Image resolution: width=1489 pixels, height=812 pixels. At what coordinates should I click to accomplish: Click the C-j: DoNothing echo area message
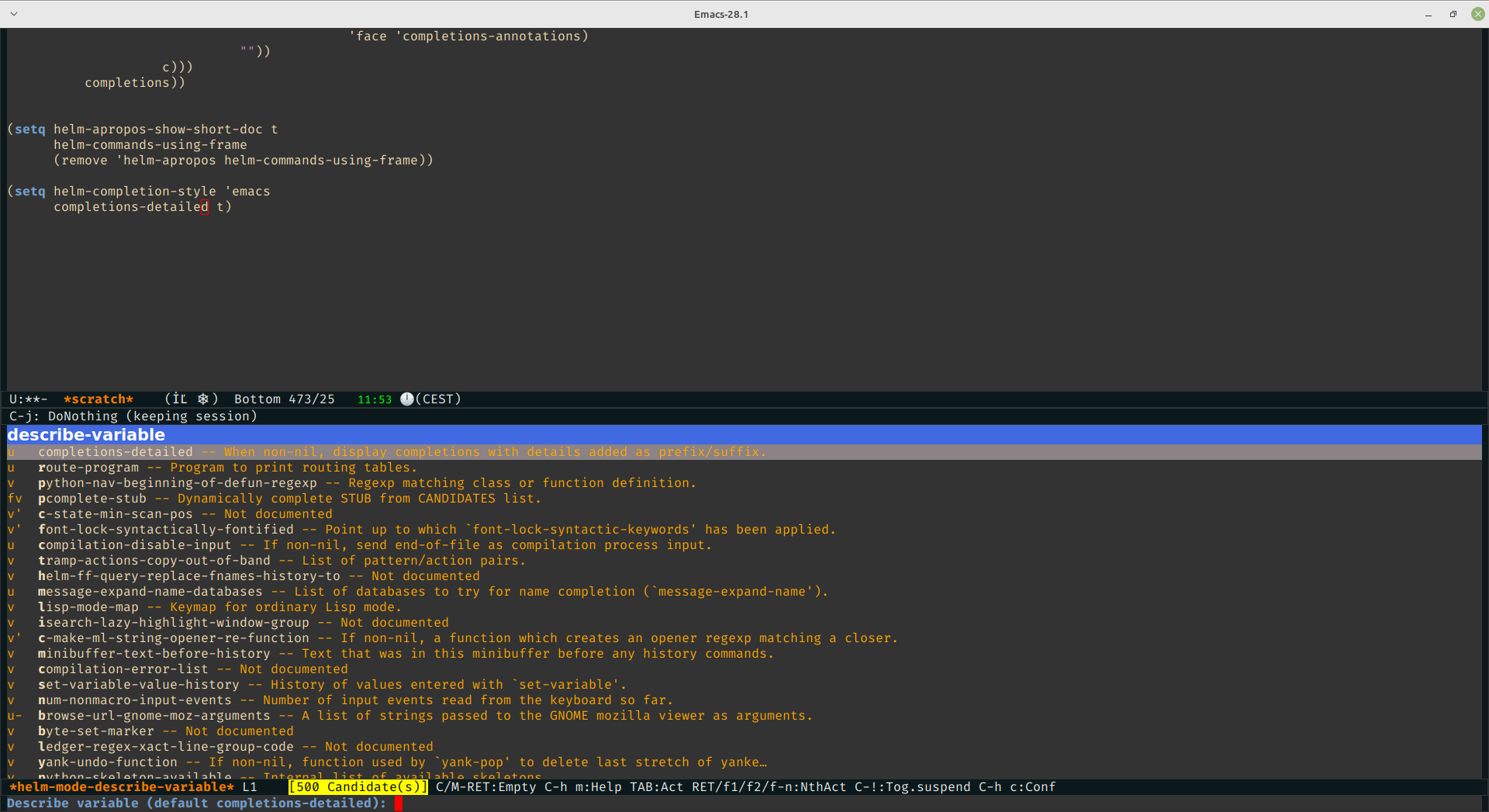tap(132, 416)
